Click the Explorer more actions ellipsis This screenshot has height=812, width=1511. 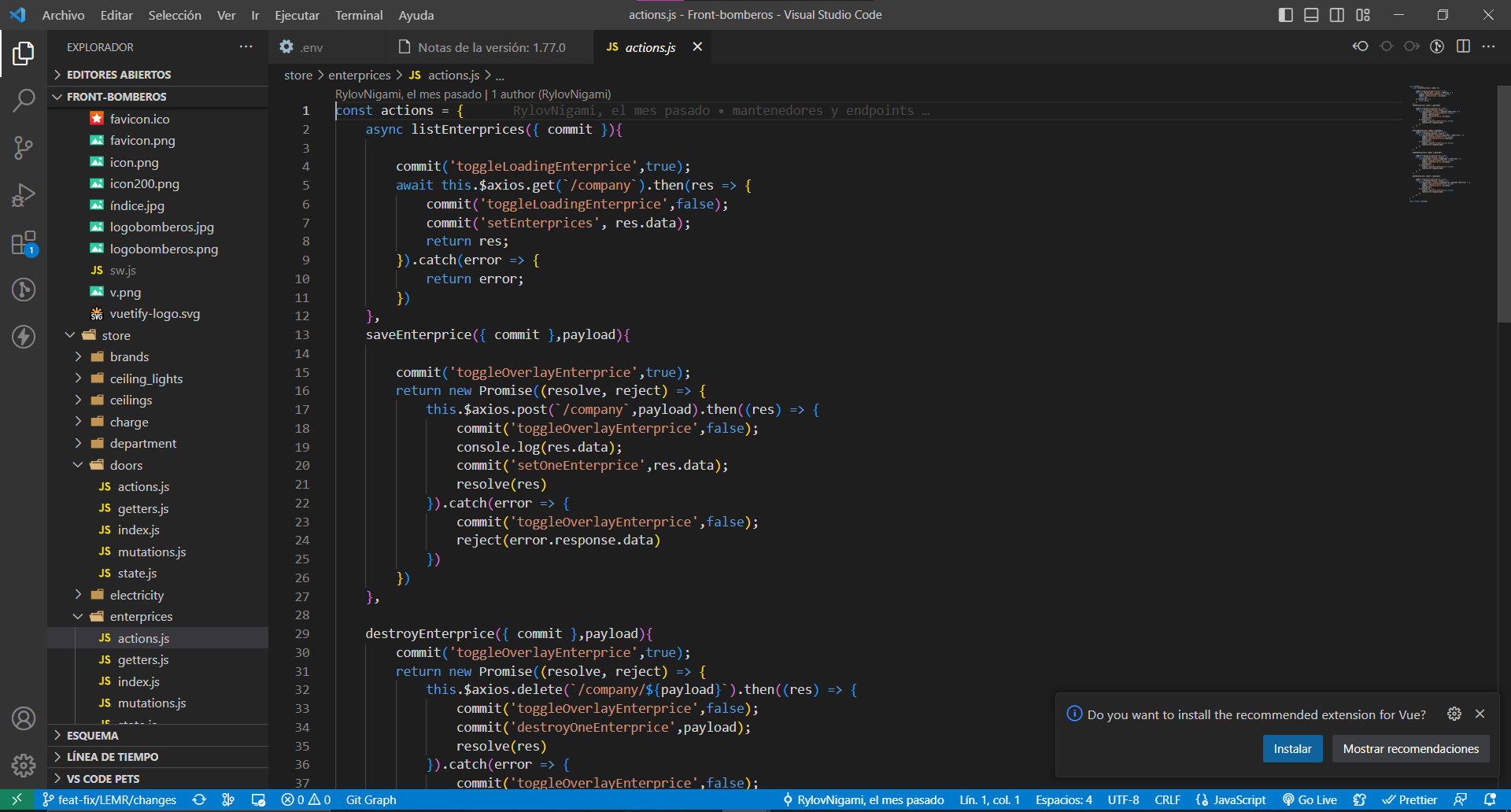click(246, 47)
